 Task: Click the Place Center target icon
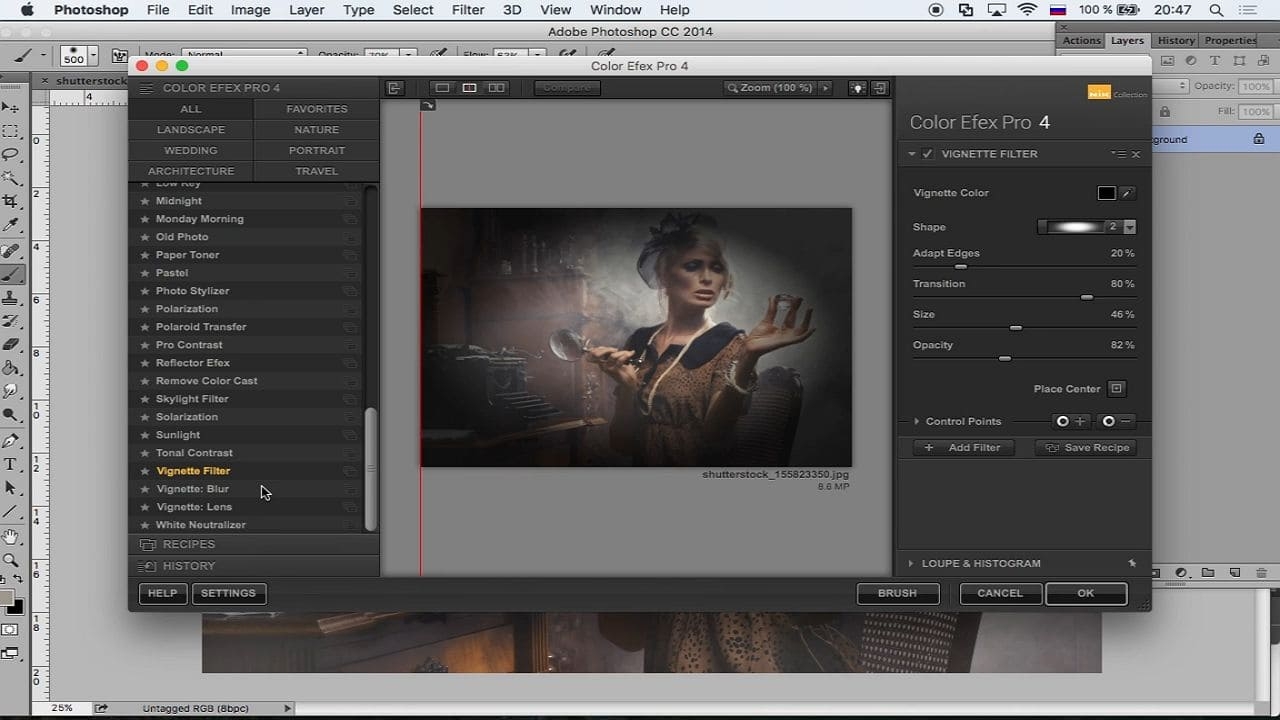coord(1117,389)
